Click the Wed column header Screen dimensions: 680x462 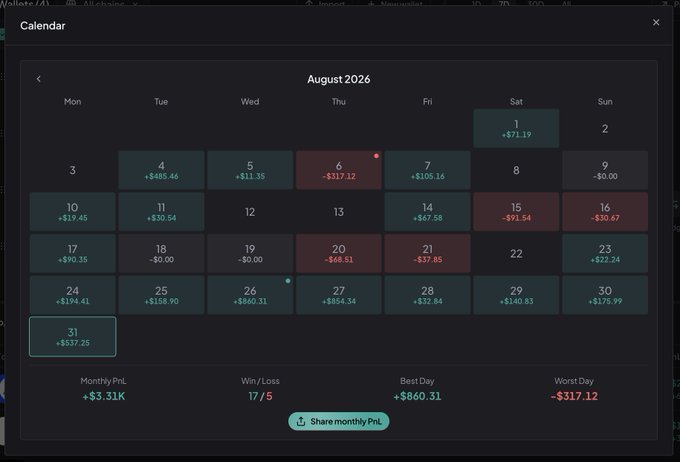click(x=250, y=102)
